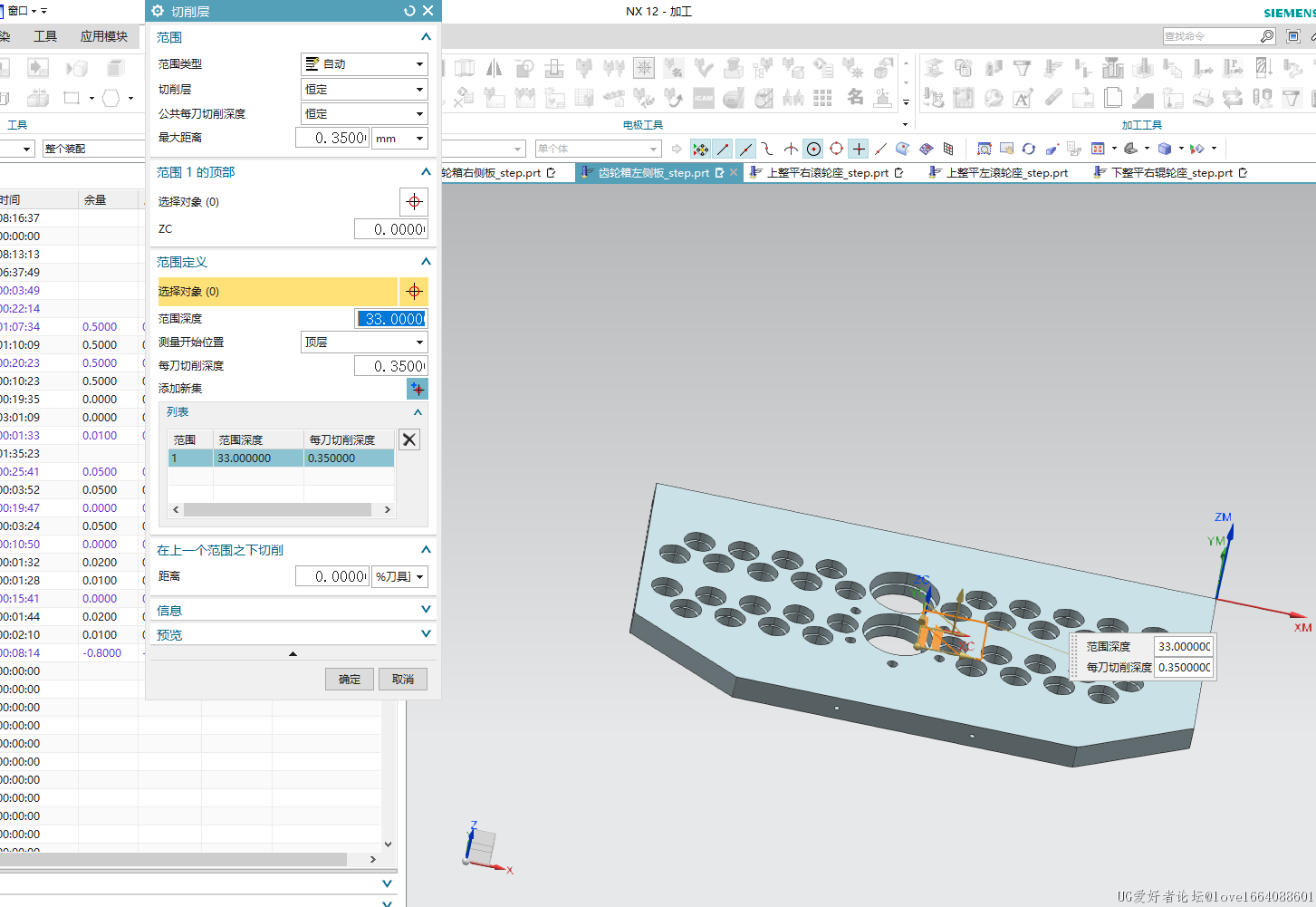
Task: Click the shaded cube rendering style icon
Action: tap(1165, 149)
